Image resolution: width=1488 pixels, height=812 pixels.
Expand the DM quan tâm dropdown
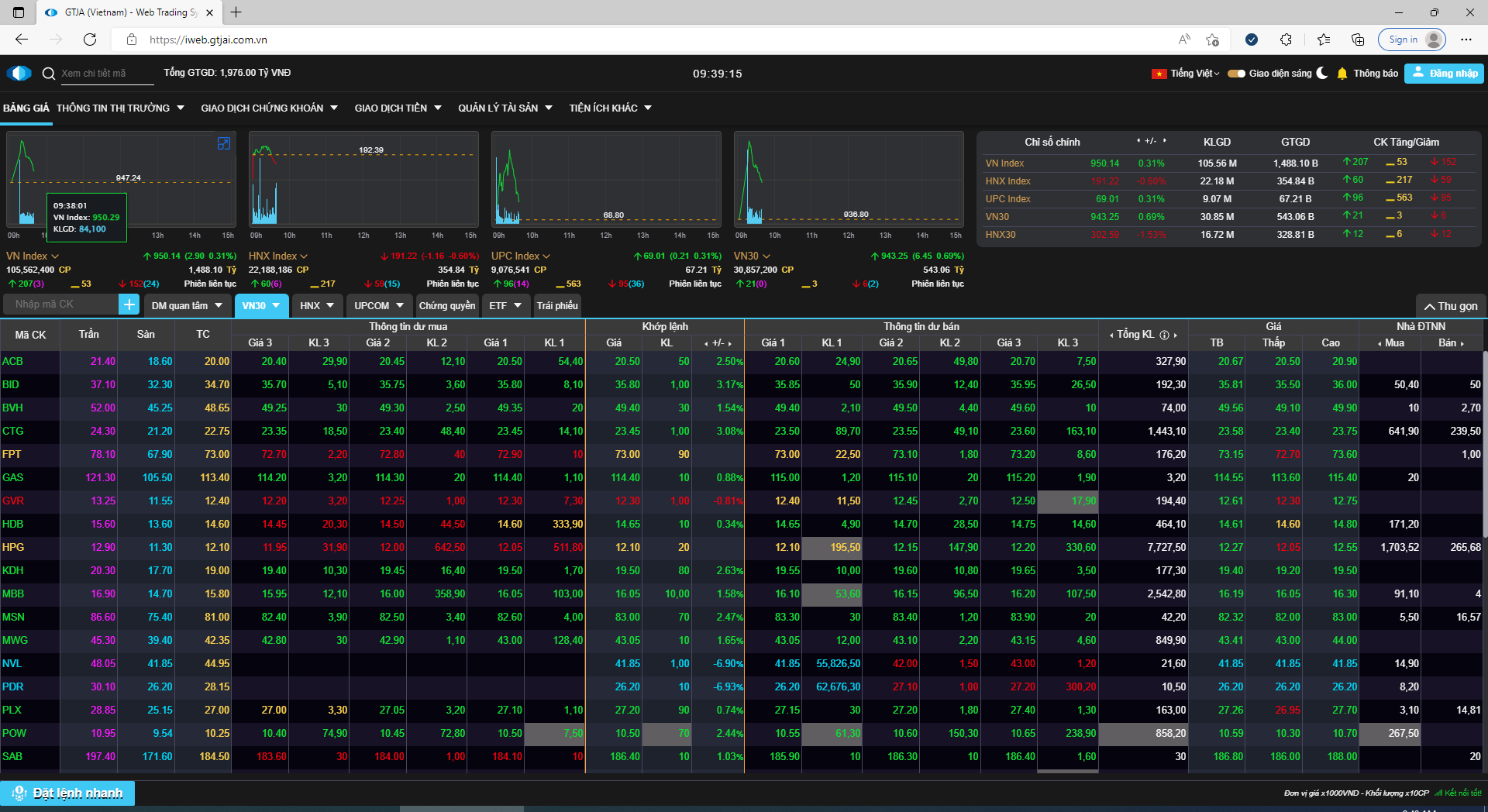point(187,305)
